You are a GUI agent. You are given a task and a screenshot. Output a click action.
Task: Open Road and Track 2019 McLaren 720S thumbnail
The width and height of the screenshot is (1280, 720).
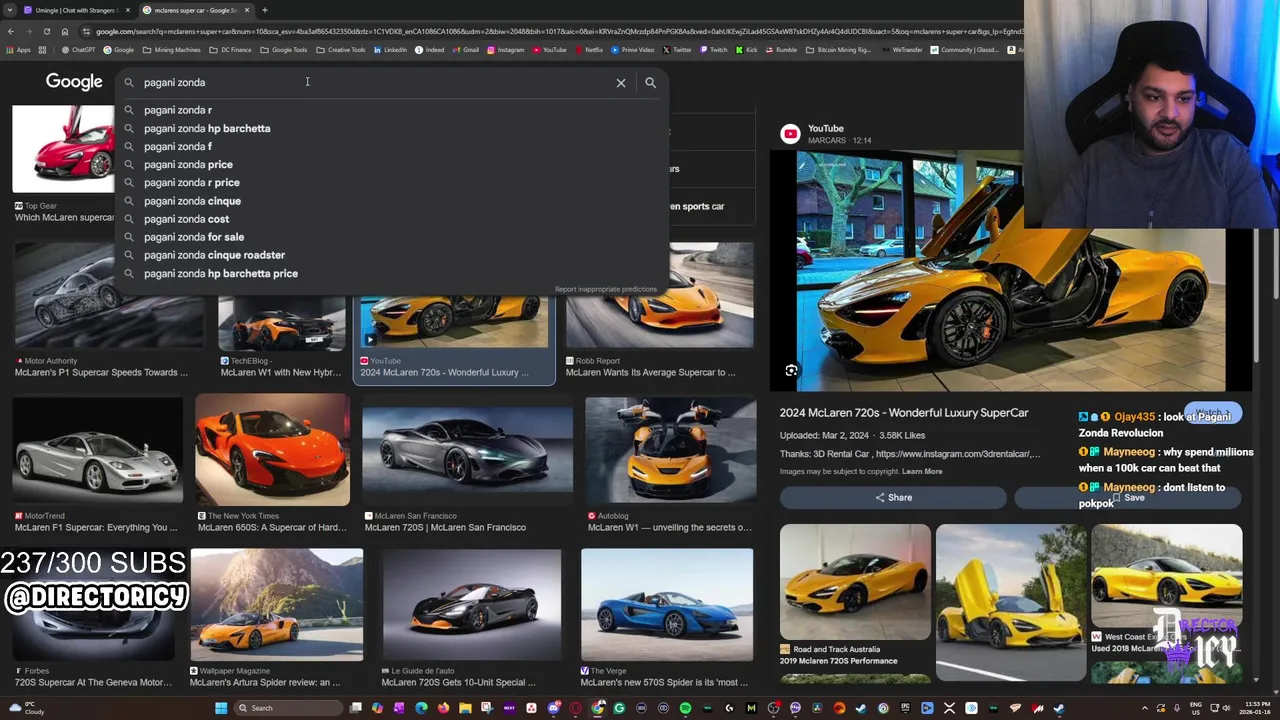[x=855, y=582]
